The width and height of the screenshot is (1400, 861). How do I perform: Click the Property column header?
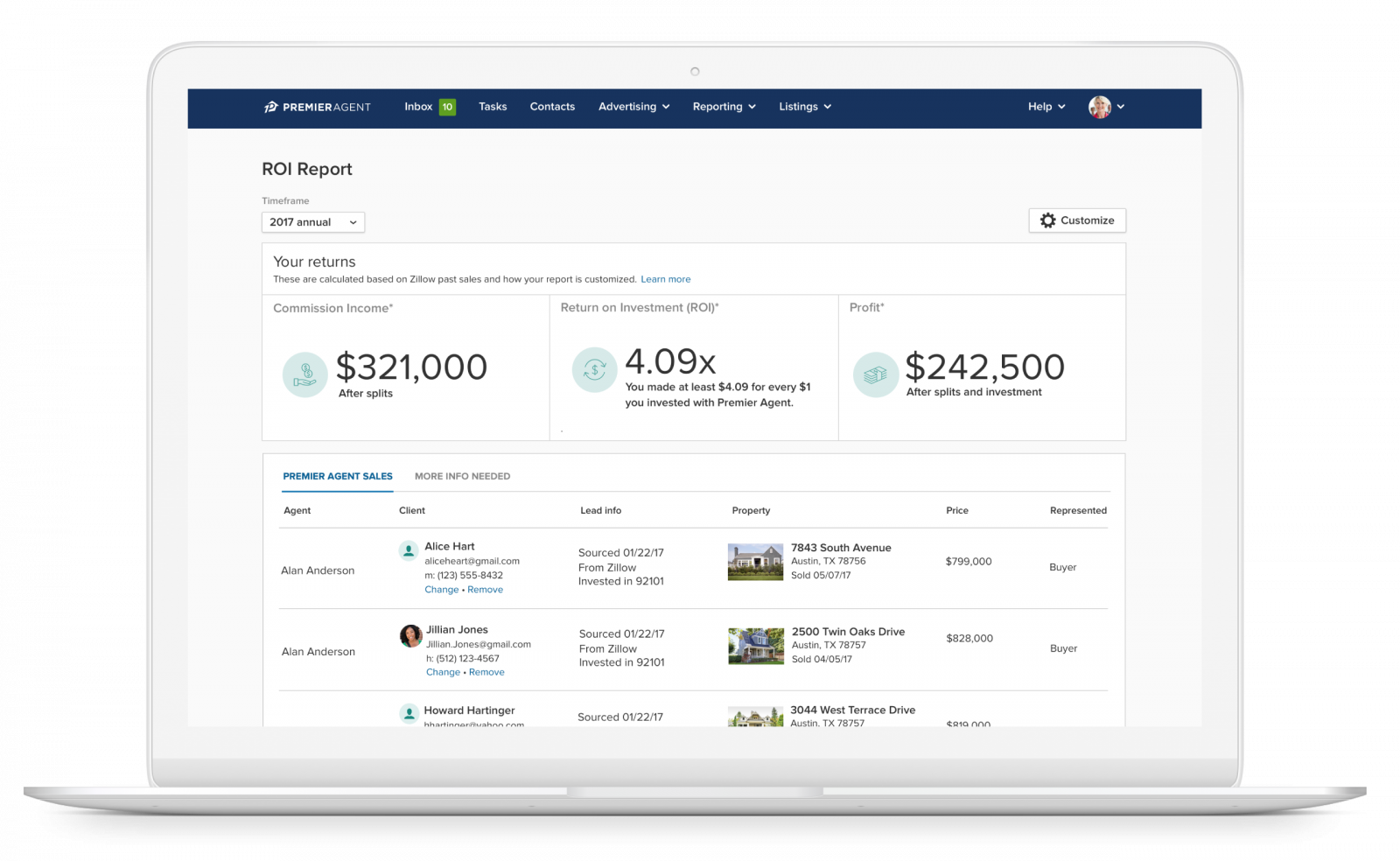tap(751, 510)
